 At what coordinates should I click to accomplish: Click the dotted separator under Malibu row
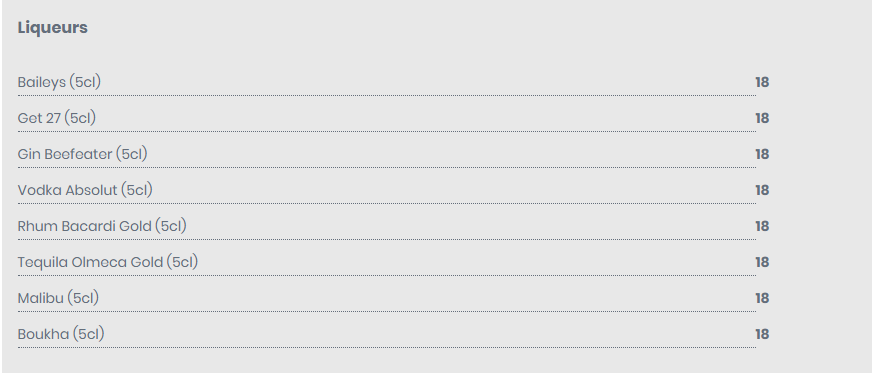pos(387,312)
